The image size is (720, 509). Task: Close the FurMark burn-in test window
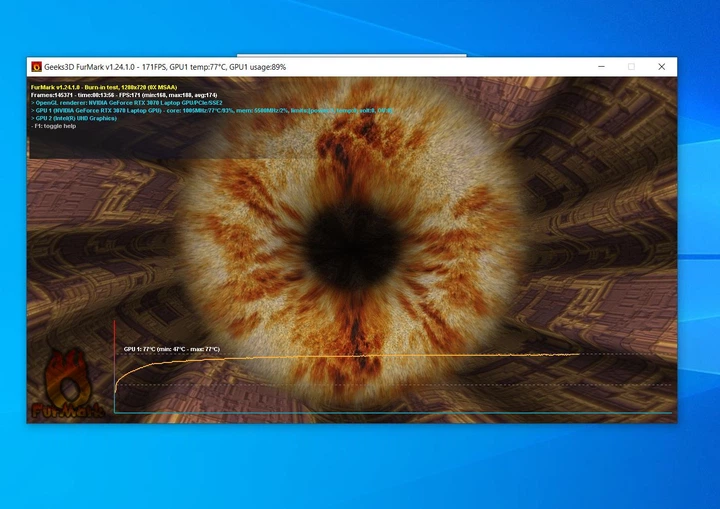662,67
